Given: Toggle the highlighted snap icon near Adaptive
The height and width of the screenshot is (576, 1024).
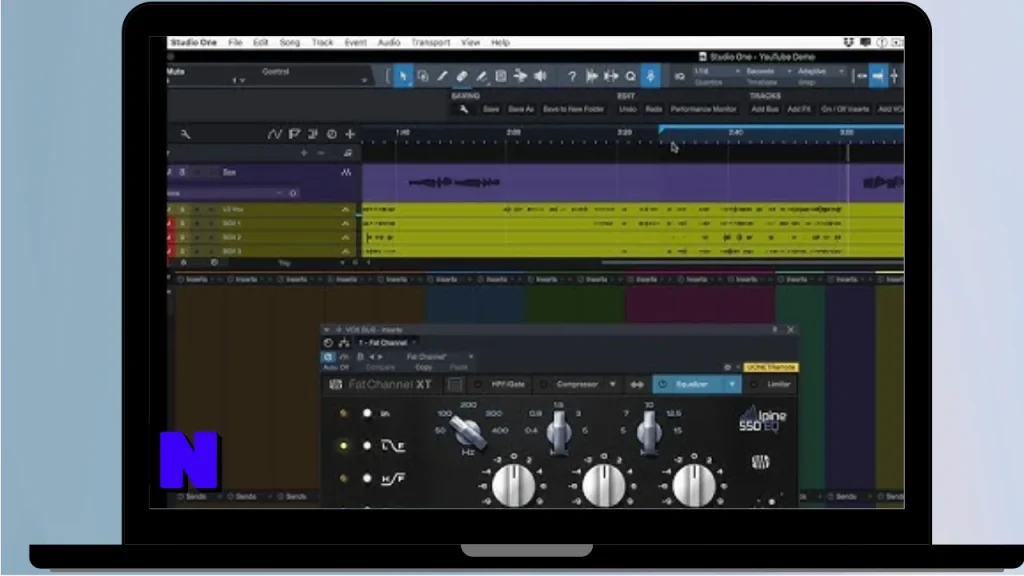Looking at the screenshot, I should [x=877, y=76].
